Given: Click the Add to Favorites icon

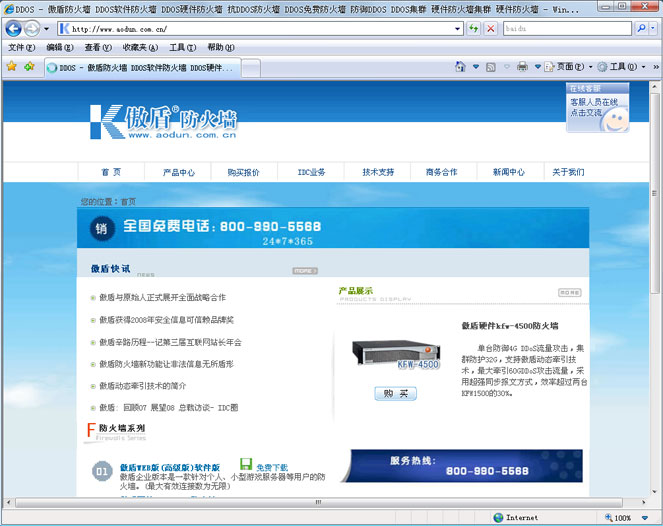Looking at the screenshot, I should tap(29, 67).
